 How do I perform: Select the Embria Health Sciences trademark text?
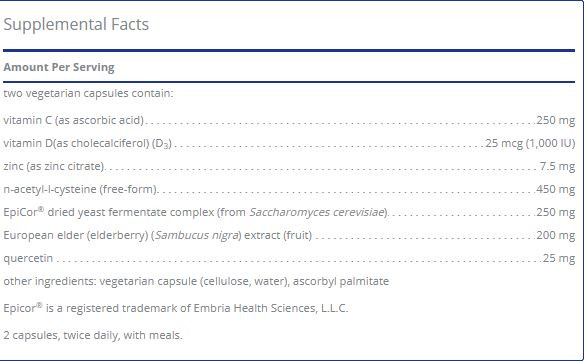(x=271, y=308)
